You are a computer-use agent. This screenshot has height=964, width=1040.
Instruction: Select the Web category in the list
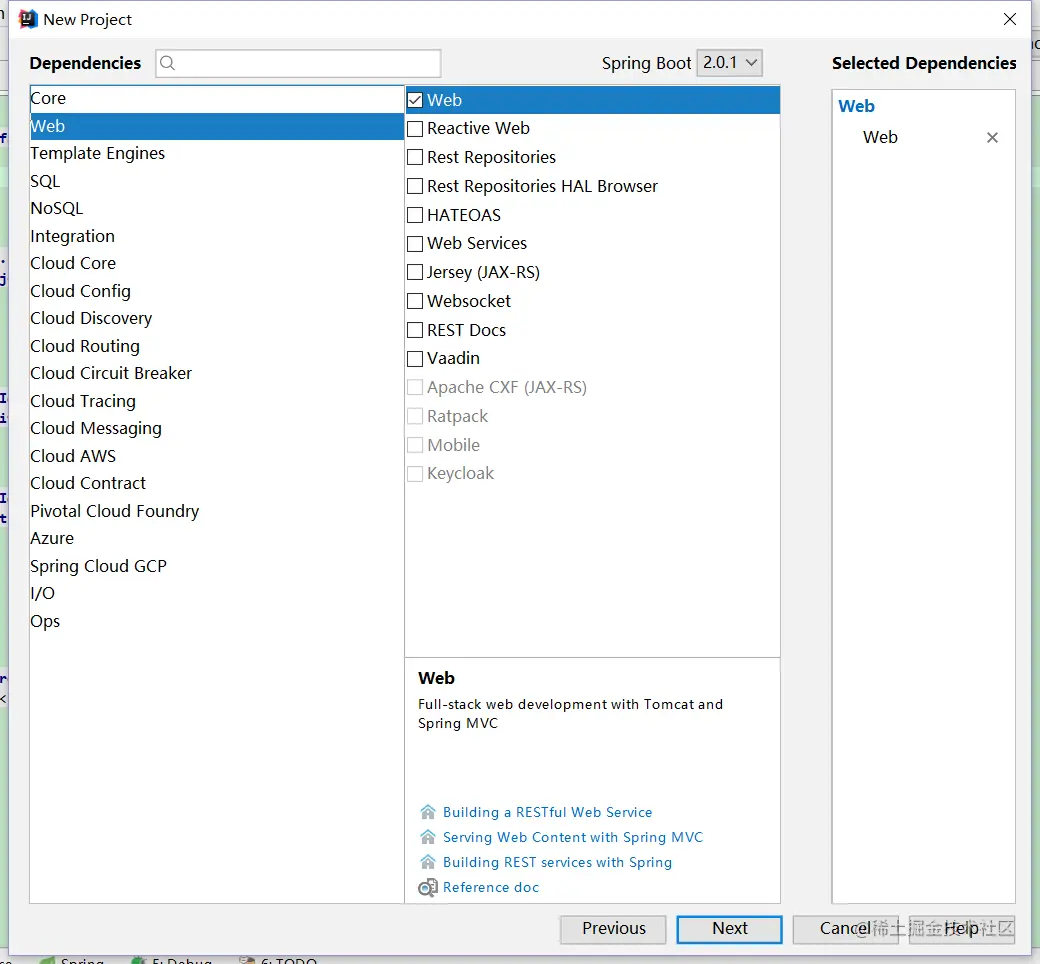tap(217, 126)
